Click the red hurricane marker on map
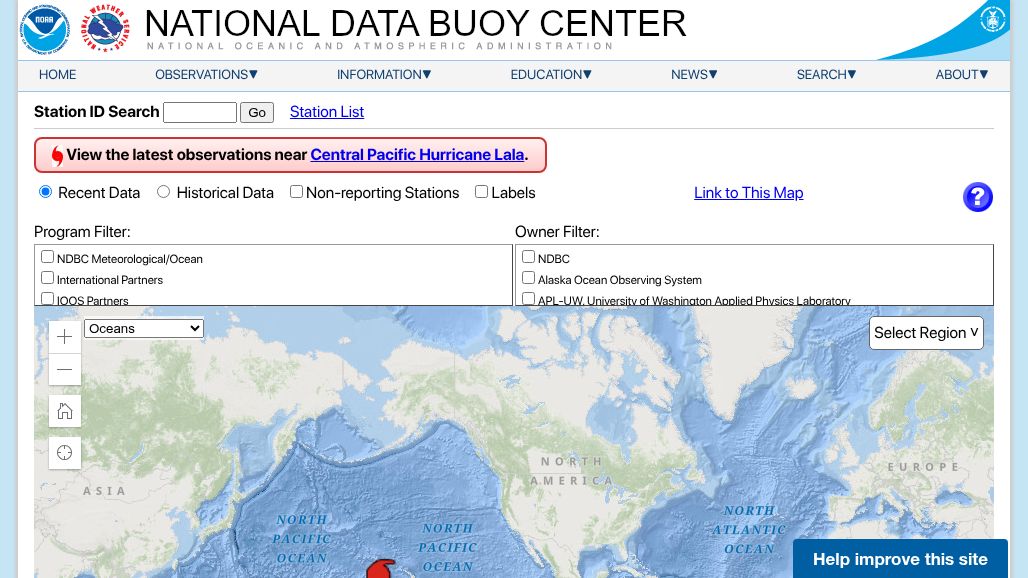 tap(380, 568)
